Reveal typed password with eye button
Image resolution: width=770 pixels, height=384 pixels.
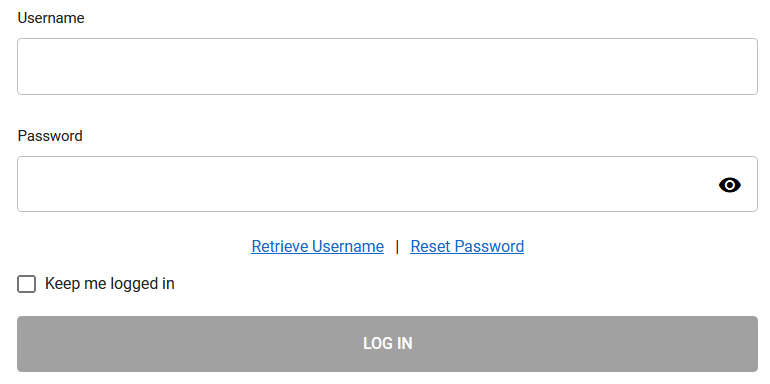(x=730, y=185)
